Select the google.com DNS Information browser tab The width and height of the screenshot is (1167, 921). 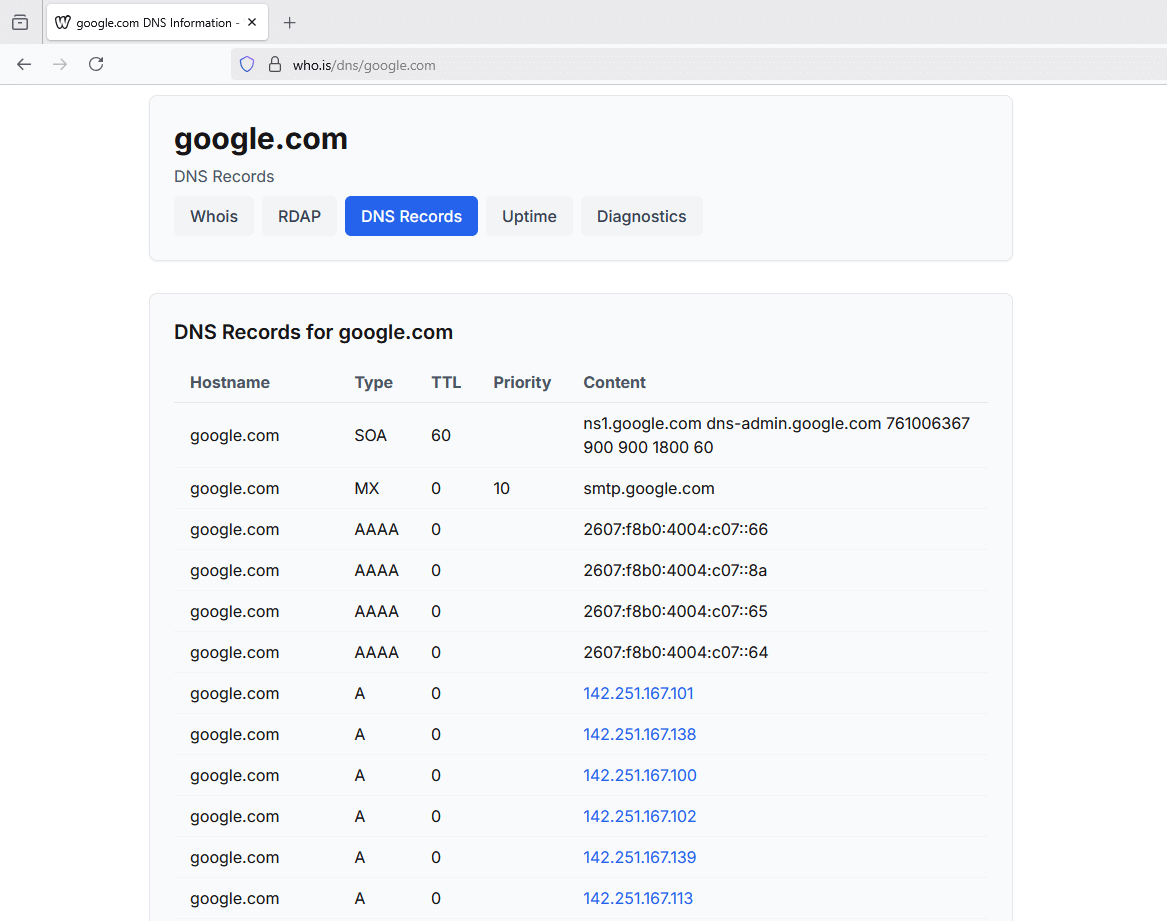tap(157, 22)
